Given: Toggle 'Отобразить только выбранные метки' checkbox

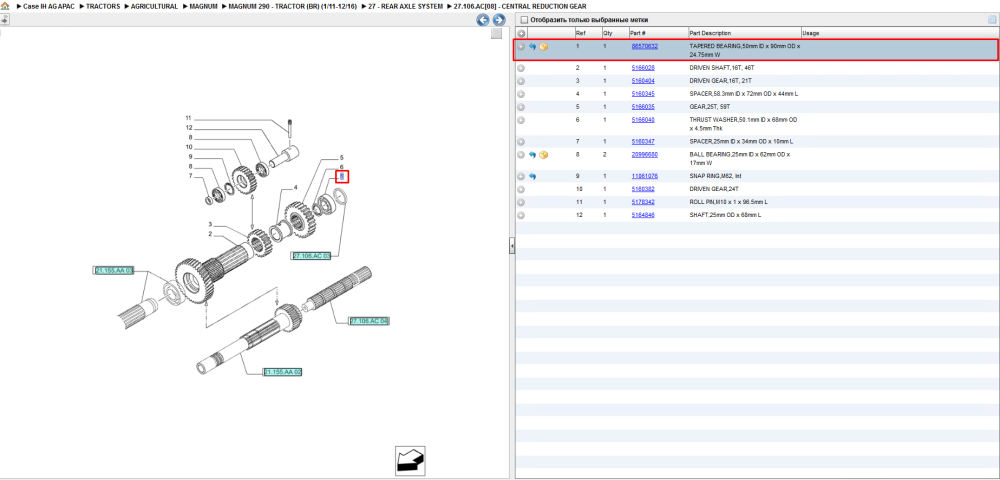Looking at the screenshot, I should pos(524,20).
